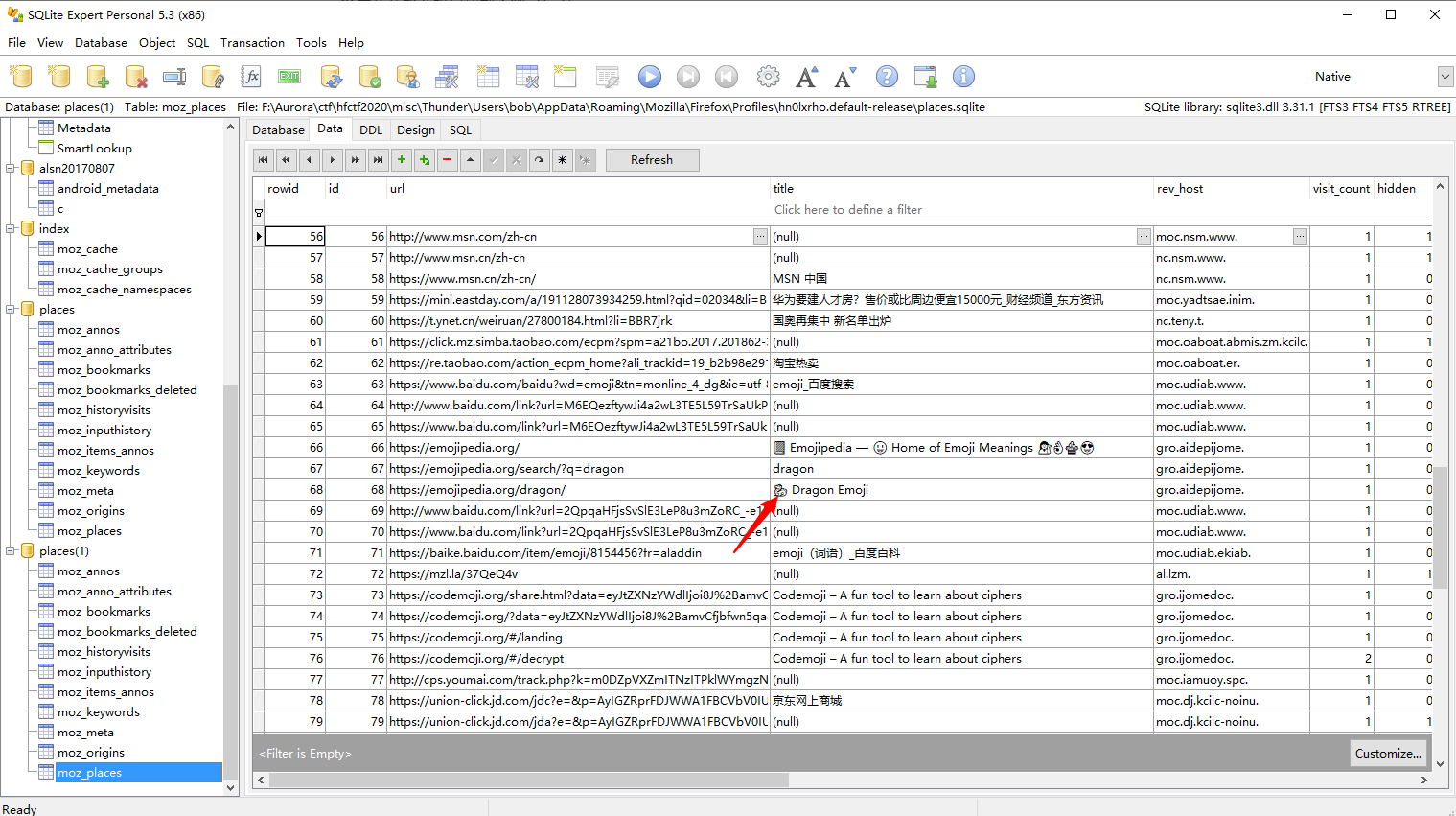Click the Refresh button
The width and height of the screenshot is (1456, 816).
pos(652,160)
